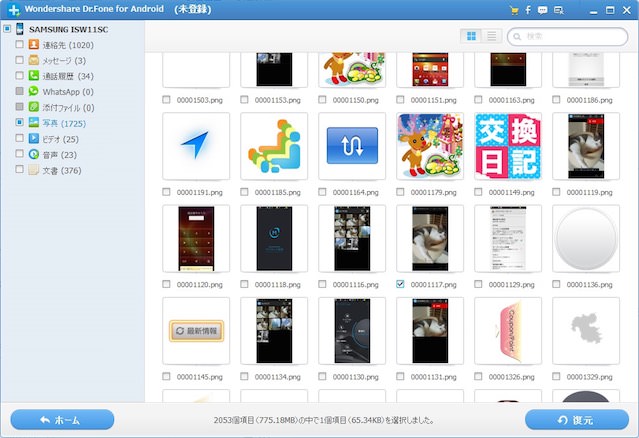
Task: Select the blue swap arrows thumbnail 00001164.png
Action: (x=352, y=146)
